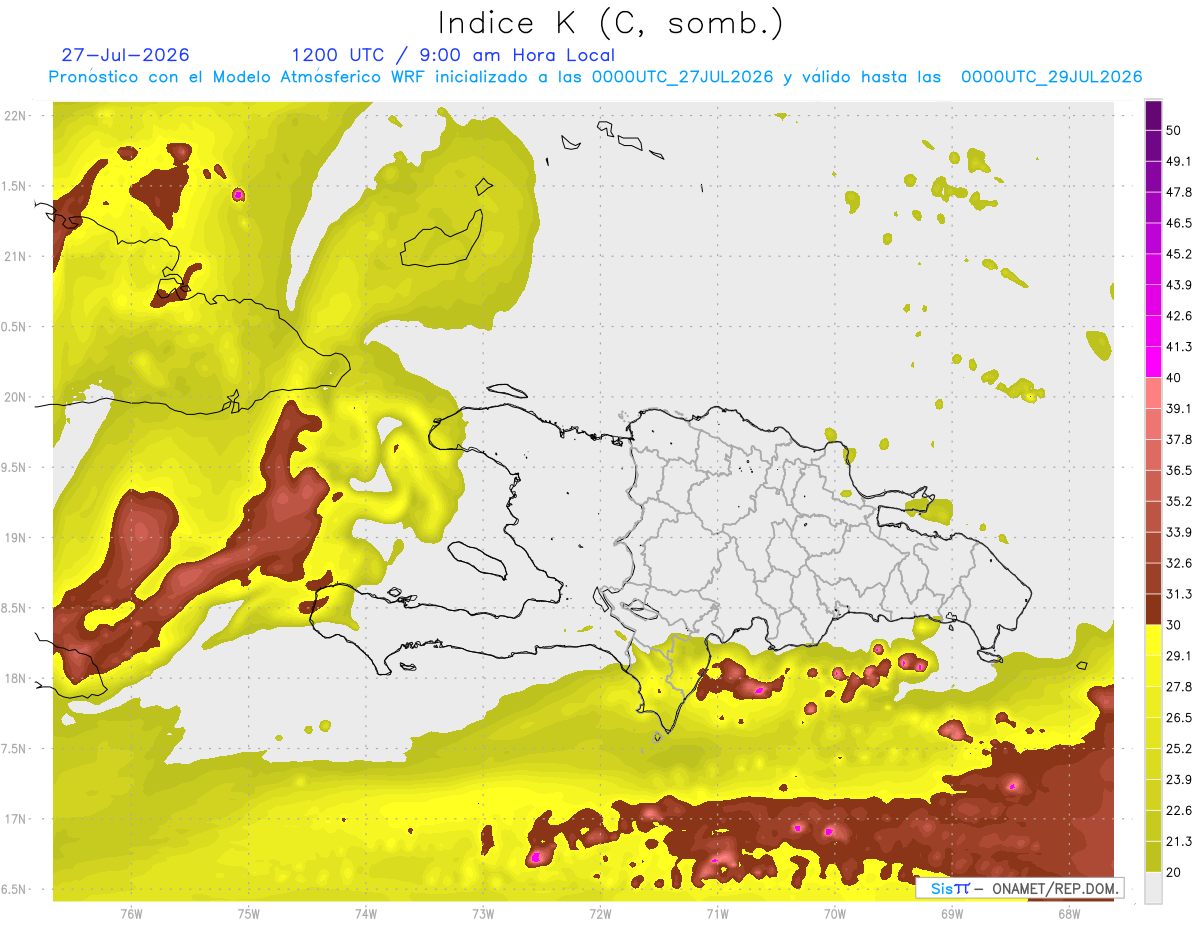This screenshot has width=1200, height=927.
Task: Click the '76W' longitude label
Action: (x=131, y=913)
